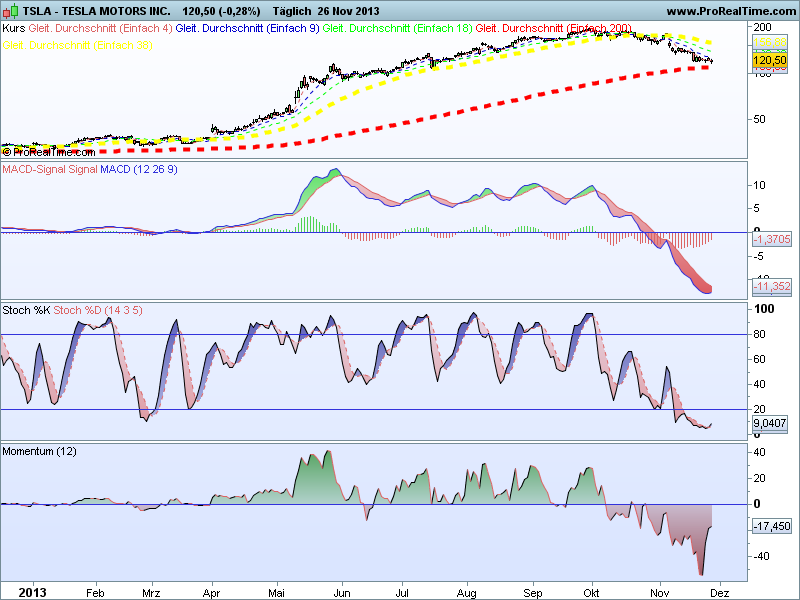Click the date 26 Nov 2013
Image resolution: width=800 pixels, height=600 pixels.
click(349, 11)
